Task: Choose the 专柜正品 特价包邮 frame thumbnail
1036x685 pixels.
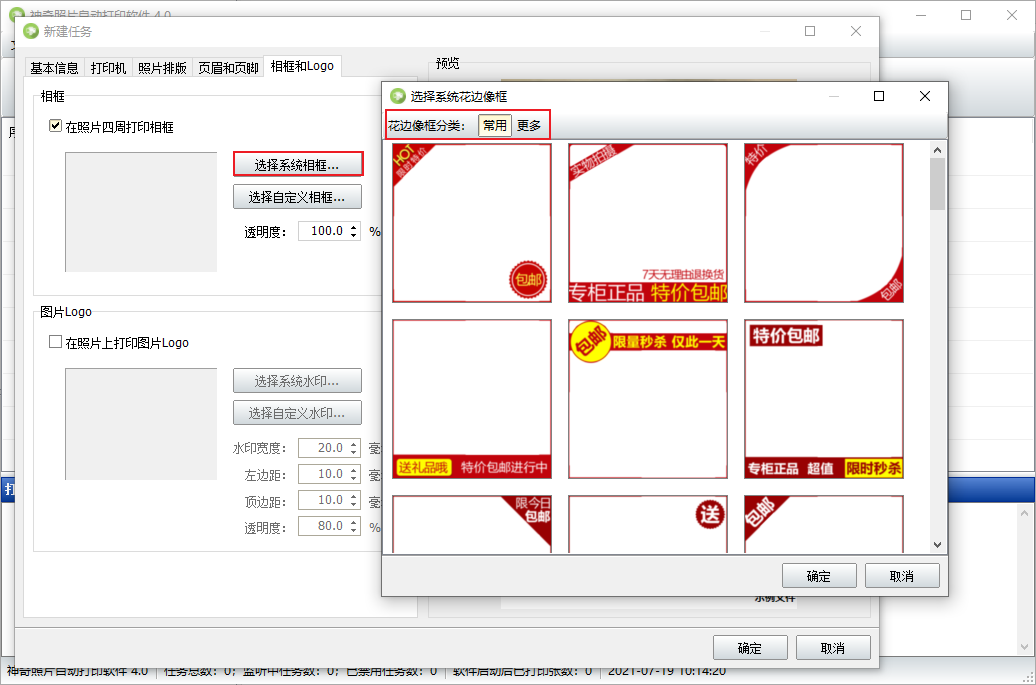Action: tap(648, 223)
